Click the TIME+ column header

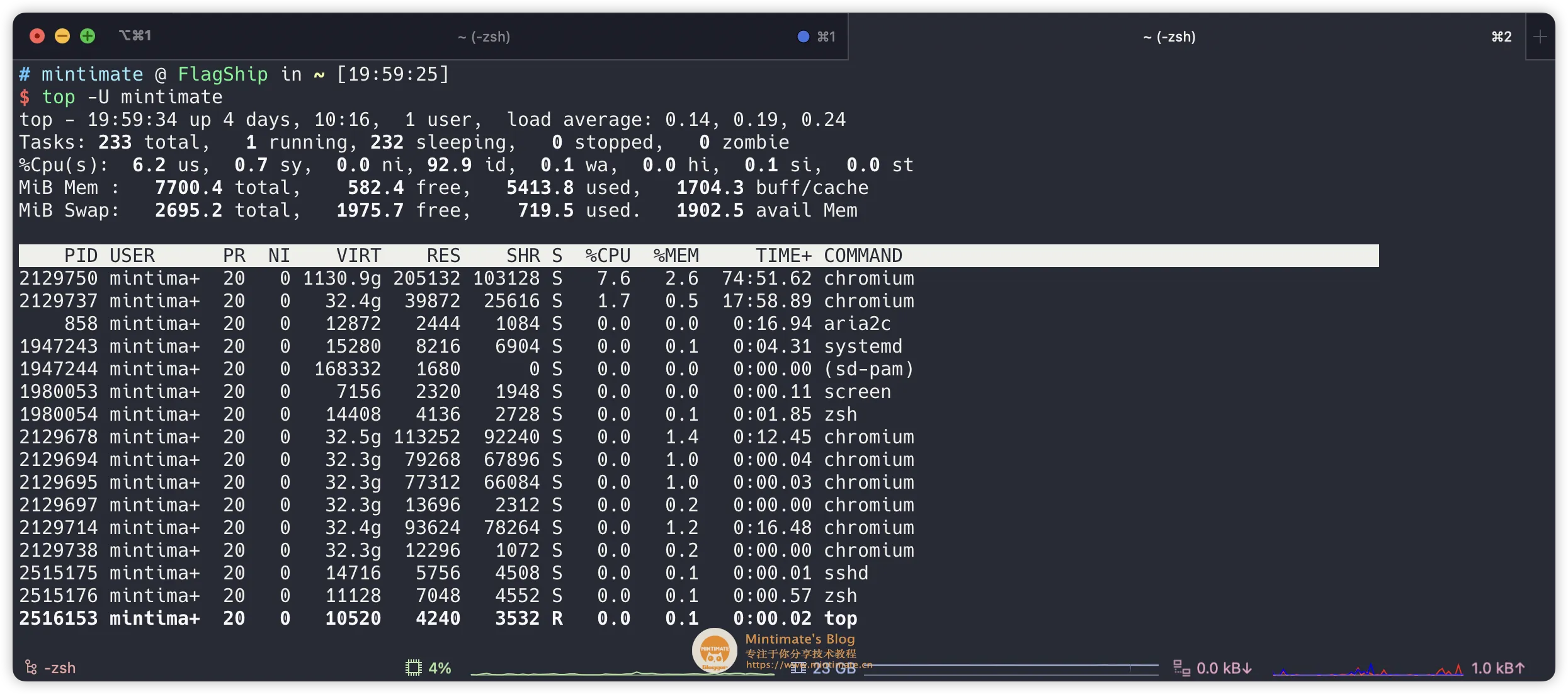783,256
